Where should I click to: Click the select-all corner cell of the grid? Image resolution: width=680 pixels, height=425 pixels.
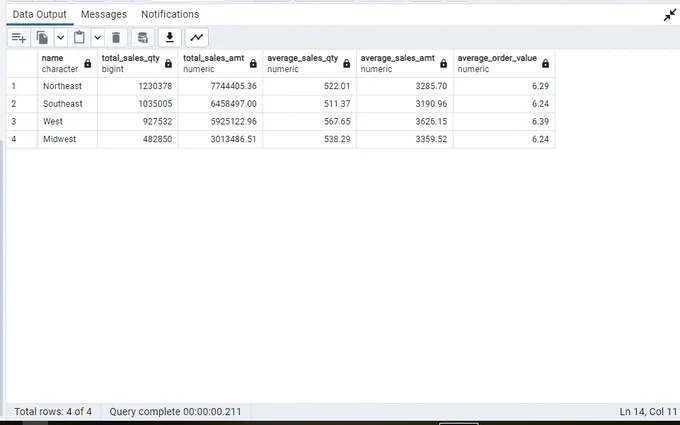[22, 63]
